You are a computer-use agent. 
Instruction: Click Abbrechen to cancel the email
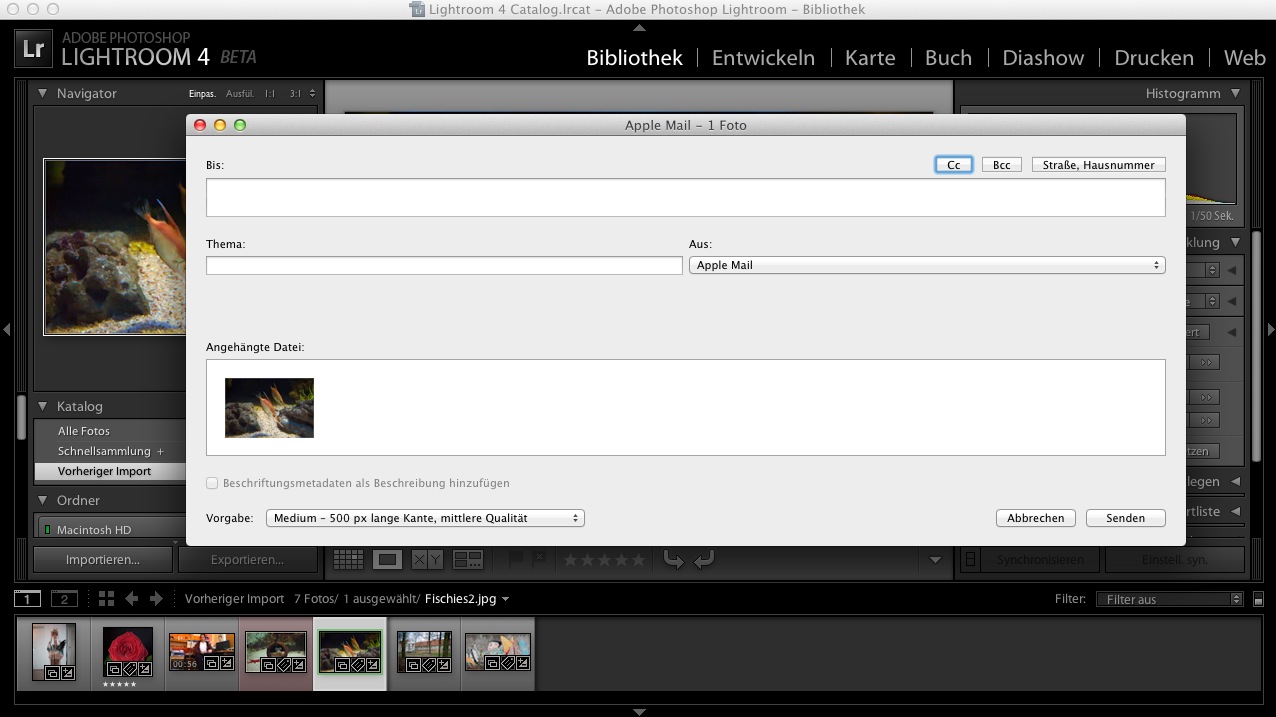pyautogui.click(x=1036, y=518)
